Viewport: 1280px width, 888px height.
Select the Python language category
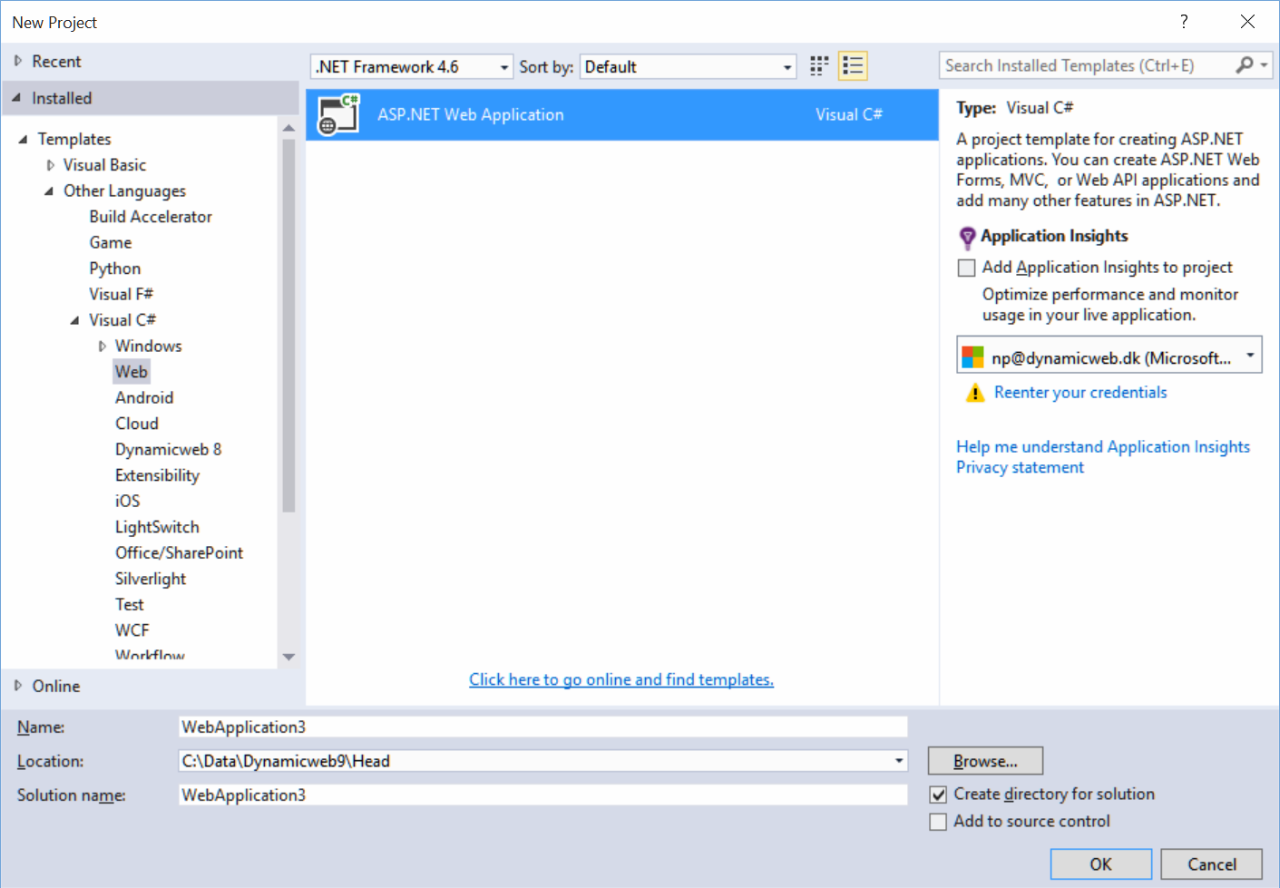(115, 269)
